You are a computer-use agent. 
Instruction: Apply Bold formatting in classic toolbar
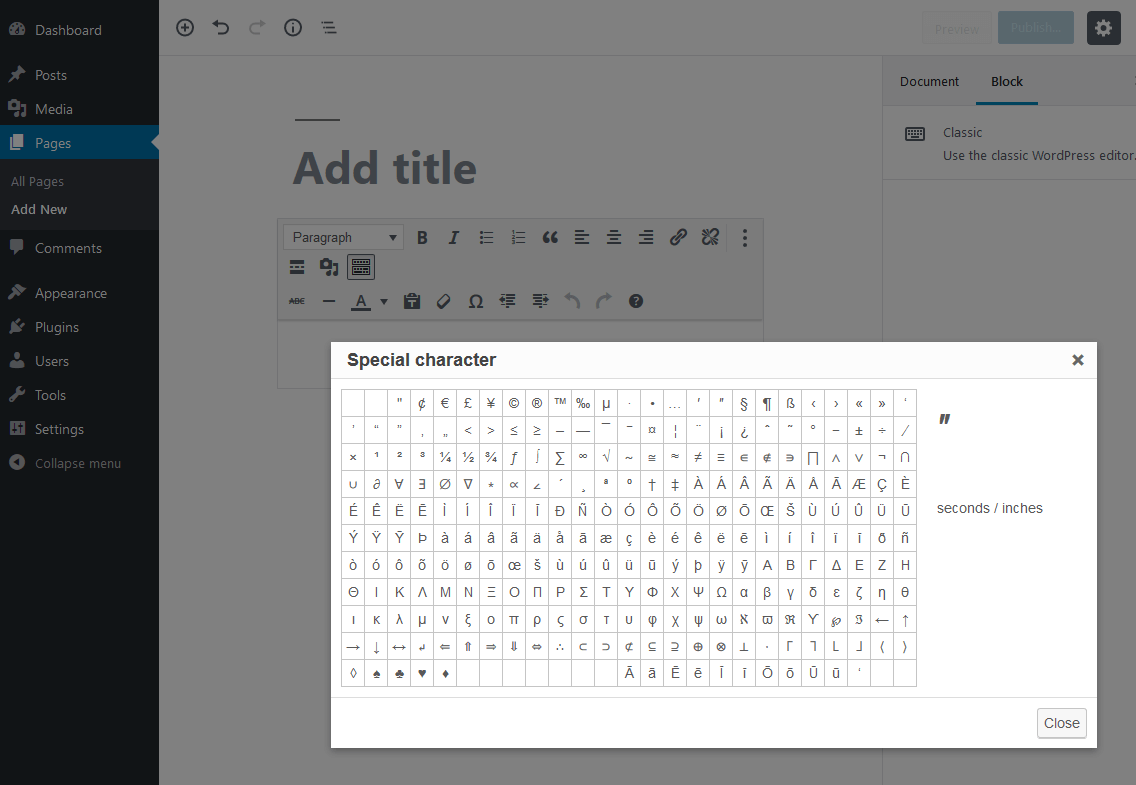(x=422, y=238)
